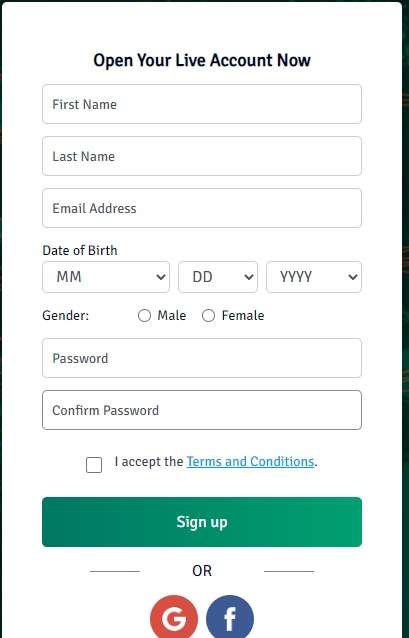Click the green Sign up button
The width and height of the screenshot is (409, 638).
pos(202,522)
